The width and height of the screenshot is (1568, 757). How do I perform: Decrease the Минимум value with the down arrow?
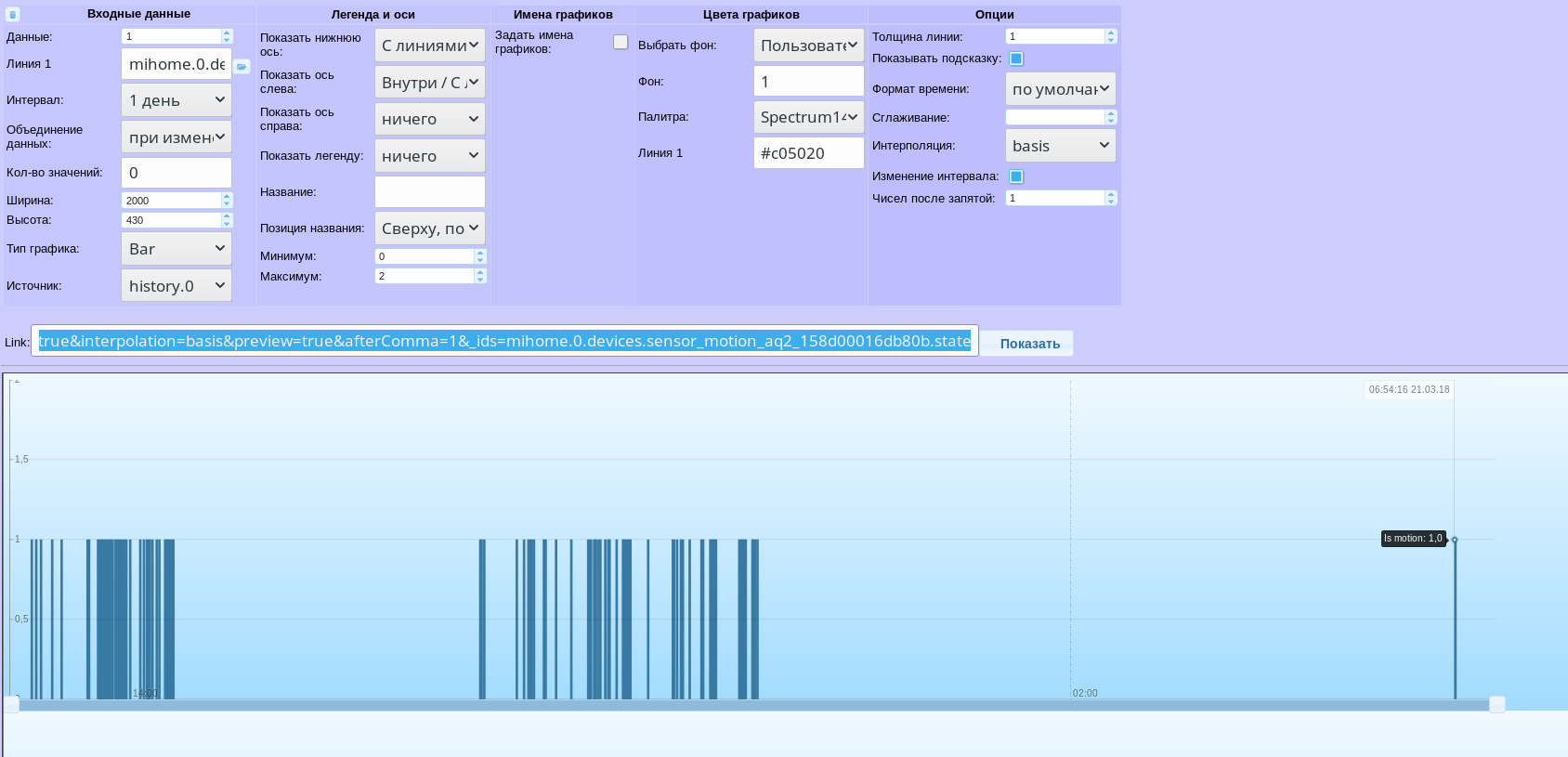[x=480, y=260]
